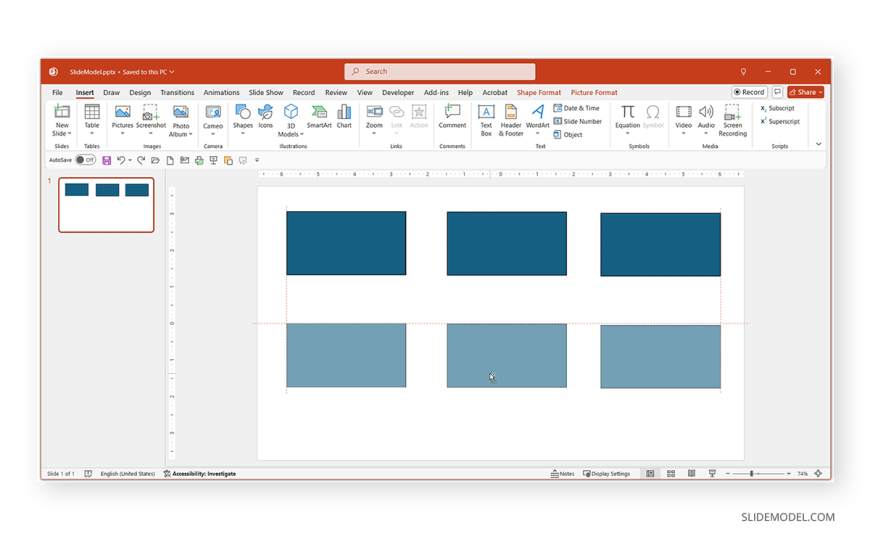Insert a Text Box
Screen dimensions: 870x539
click(486, 120)
